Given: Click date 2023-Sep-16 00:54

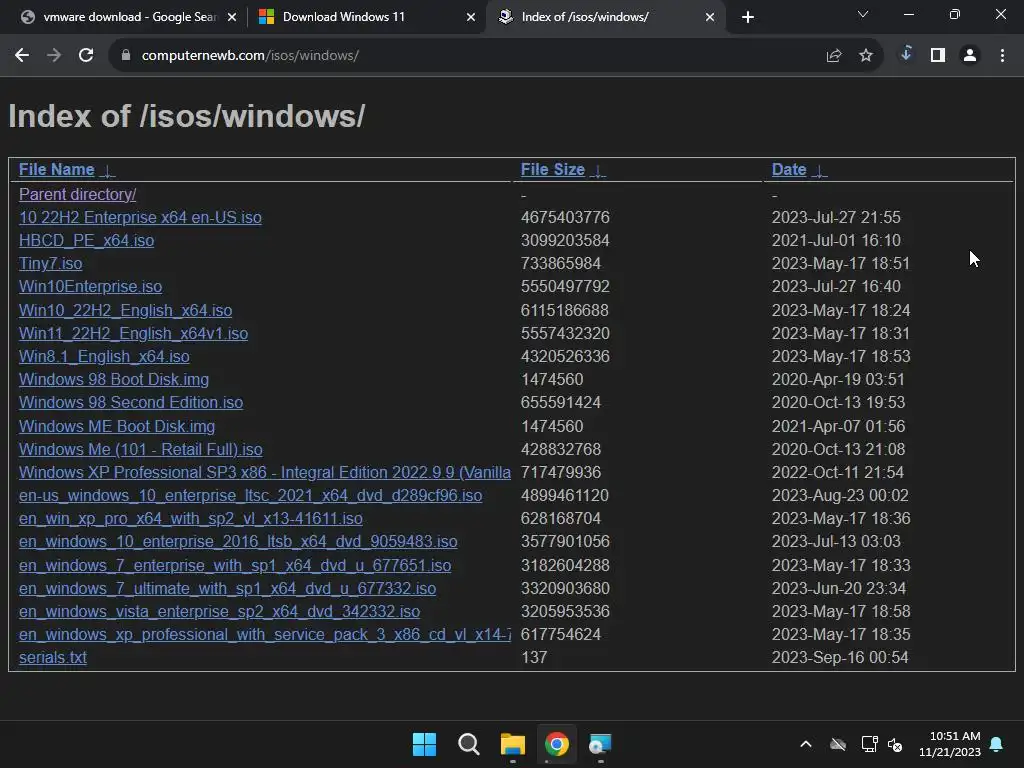Looking at the screenshot, I should click(x=840, y=658).
